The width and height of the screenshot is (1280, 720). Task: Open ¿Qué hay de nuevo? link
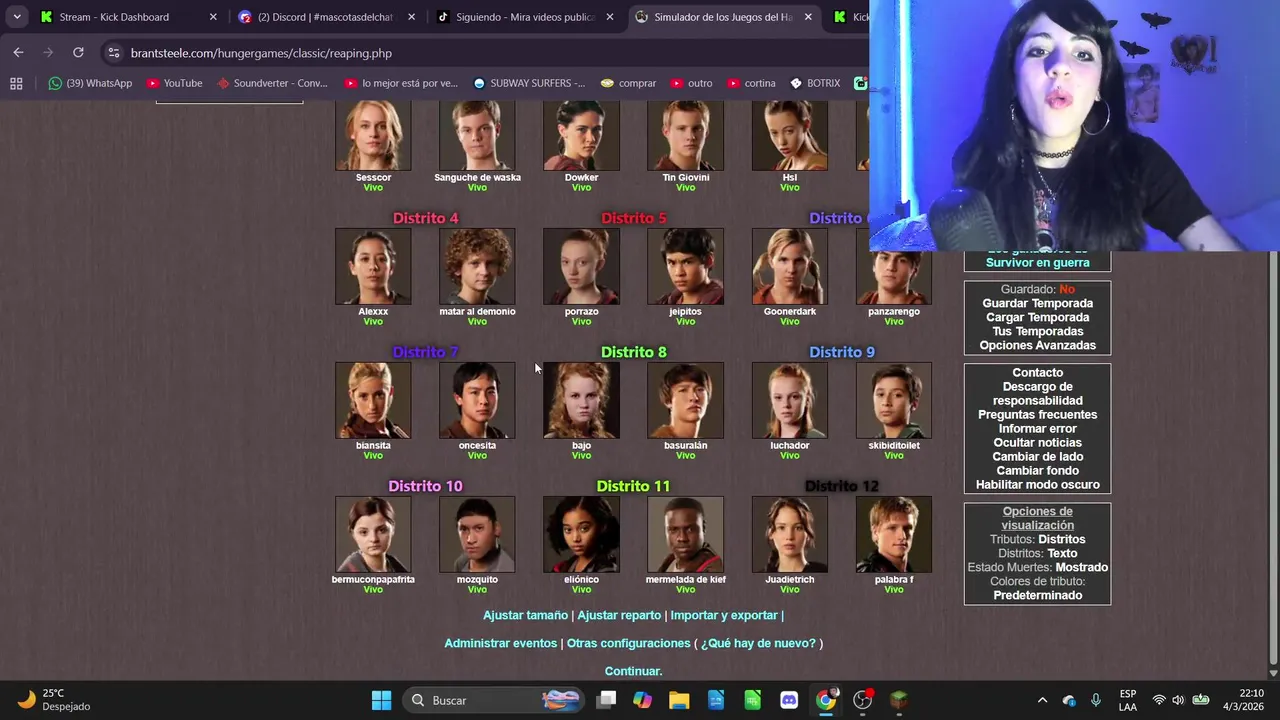pyautogui.click(x=758, y=643)
